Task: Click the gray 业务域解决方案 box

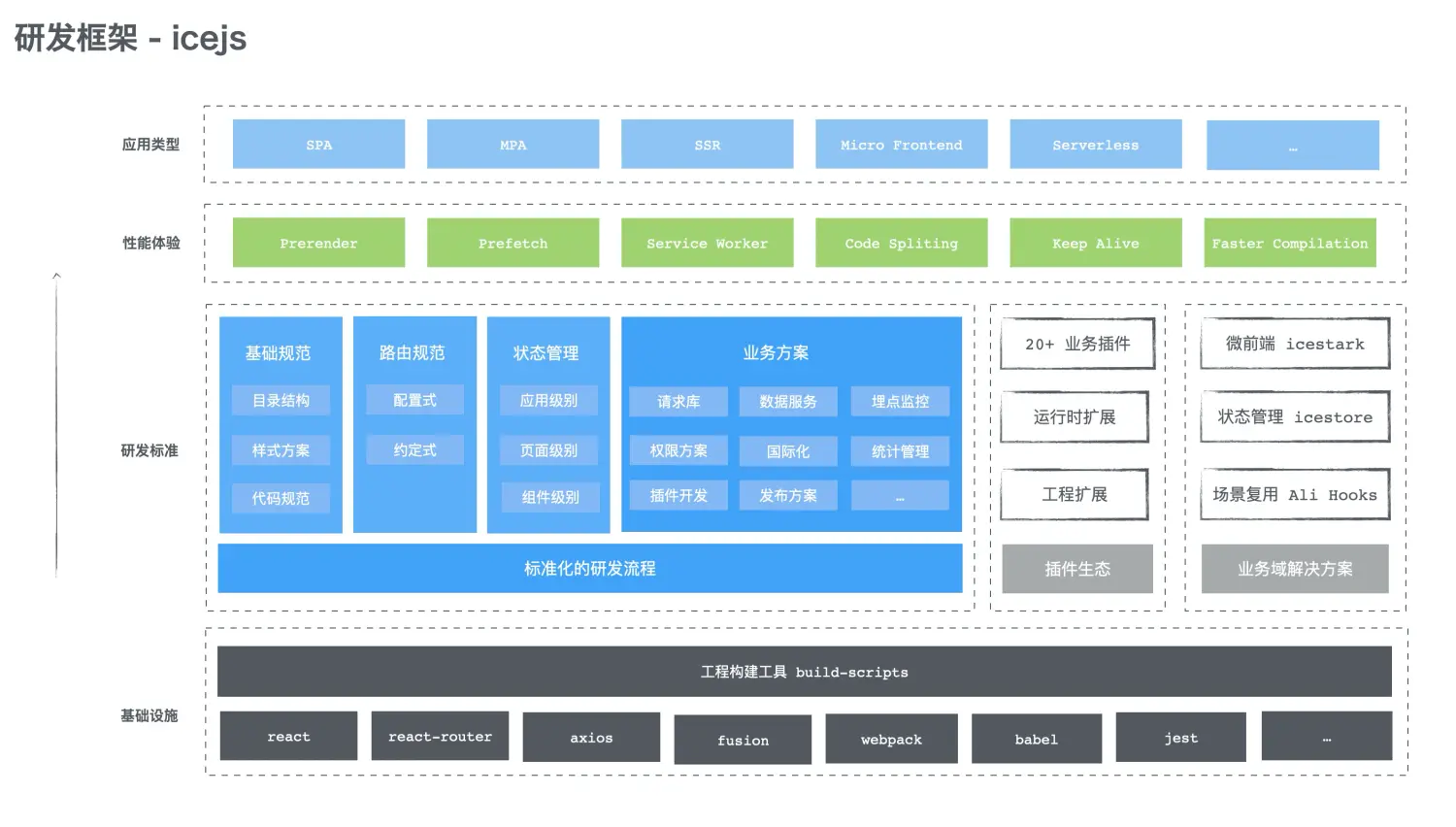Action: [1295, 569]
